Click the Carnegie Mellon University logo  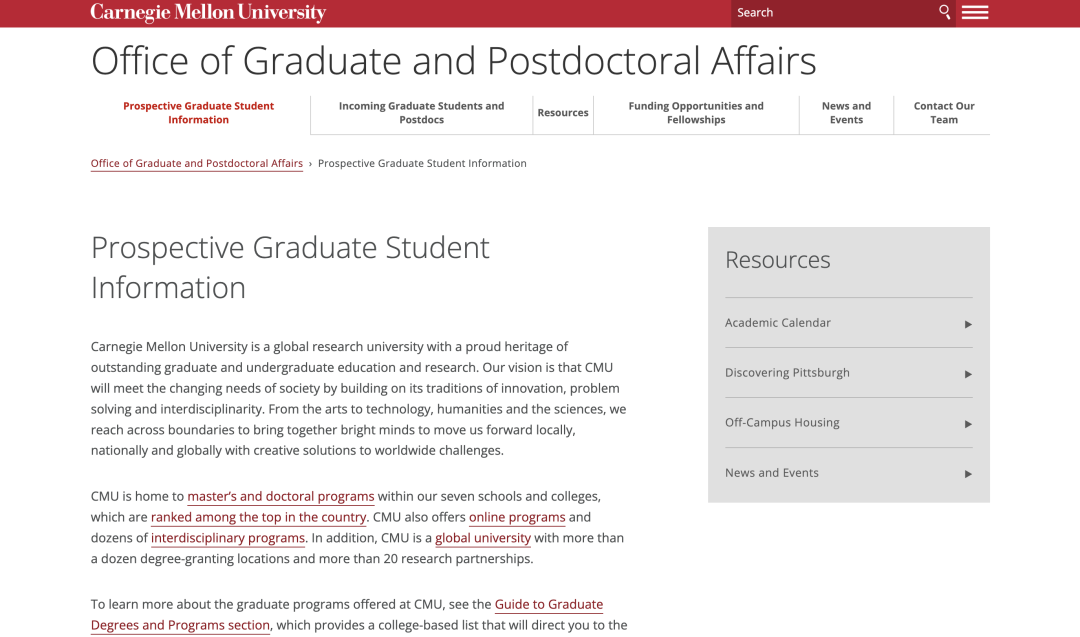click(208, 12)
